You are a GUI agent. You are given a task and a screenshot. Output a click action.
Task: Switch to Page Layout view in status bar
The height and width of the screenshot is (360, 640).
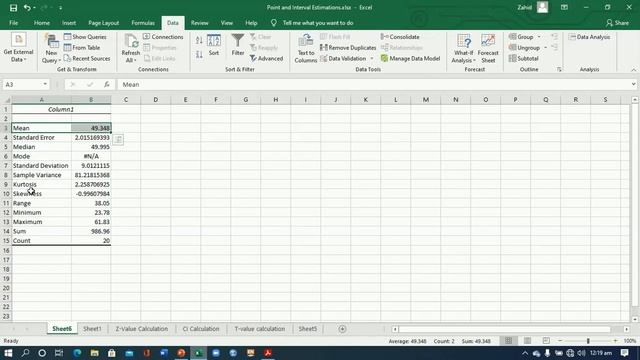tap(527, 341)
